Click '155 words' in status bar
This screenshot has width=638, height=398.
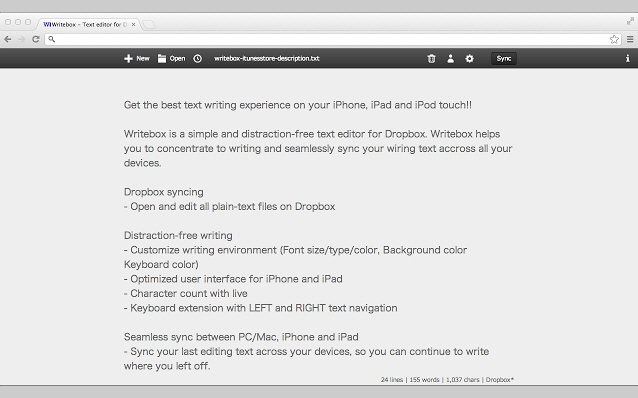pyautogui.click(x=424, y=380)
